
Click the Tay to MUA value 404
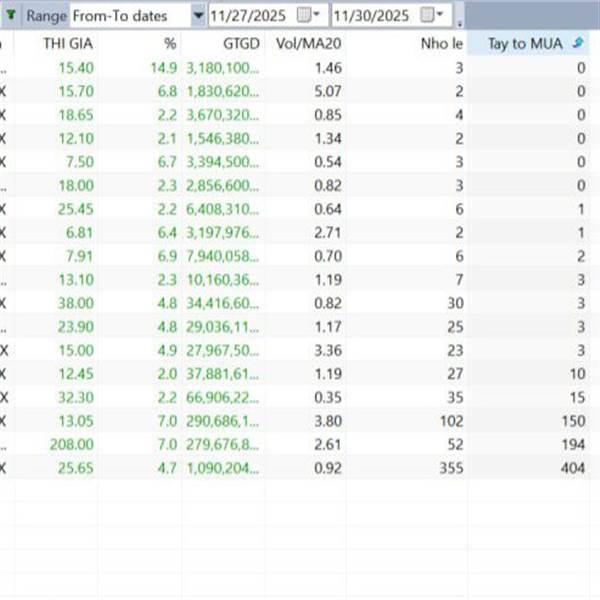coord(573,468)
